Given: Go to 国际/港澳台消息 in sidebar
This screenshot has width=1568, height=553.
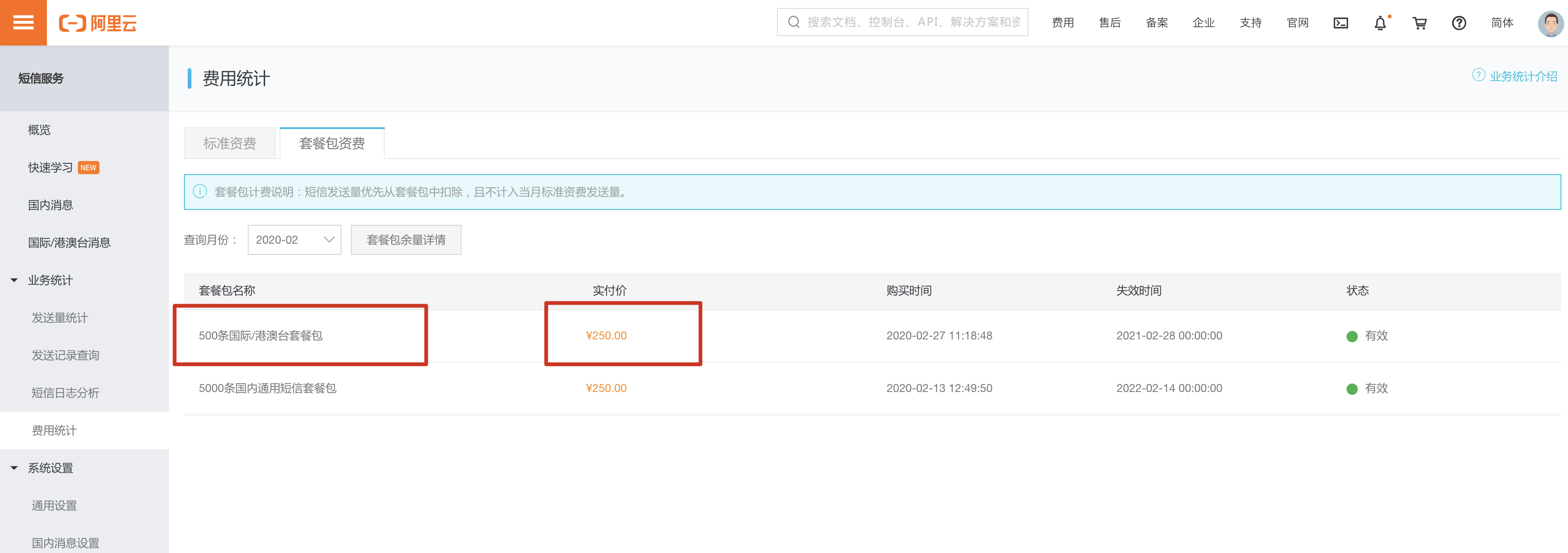Looking at the screenshot, I should point(69,242).
